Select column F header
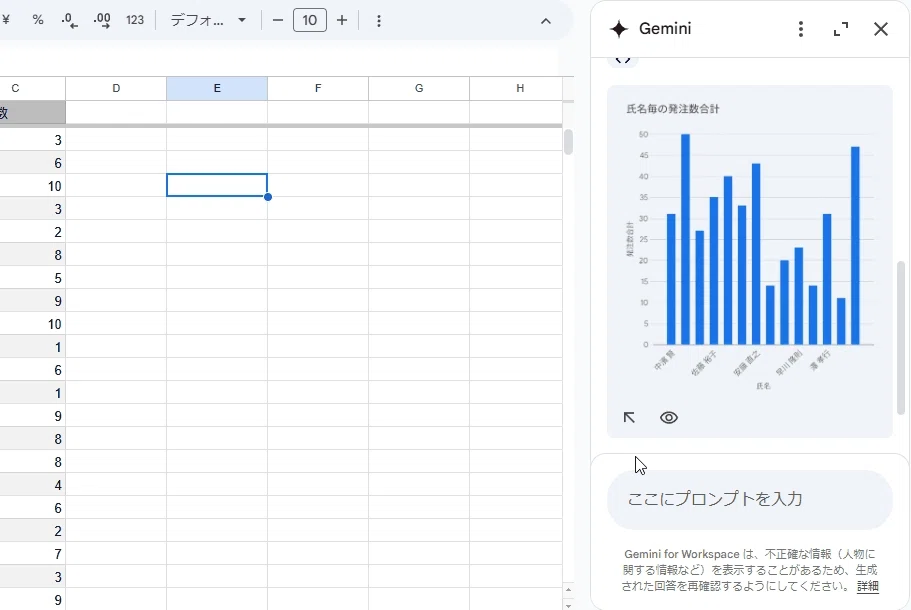The width and height of the screenshot is (911, 610). [318, 88]
